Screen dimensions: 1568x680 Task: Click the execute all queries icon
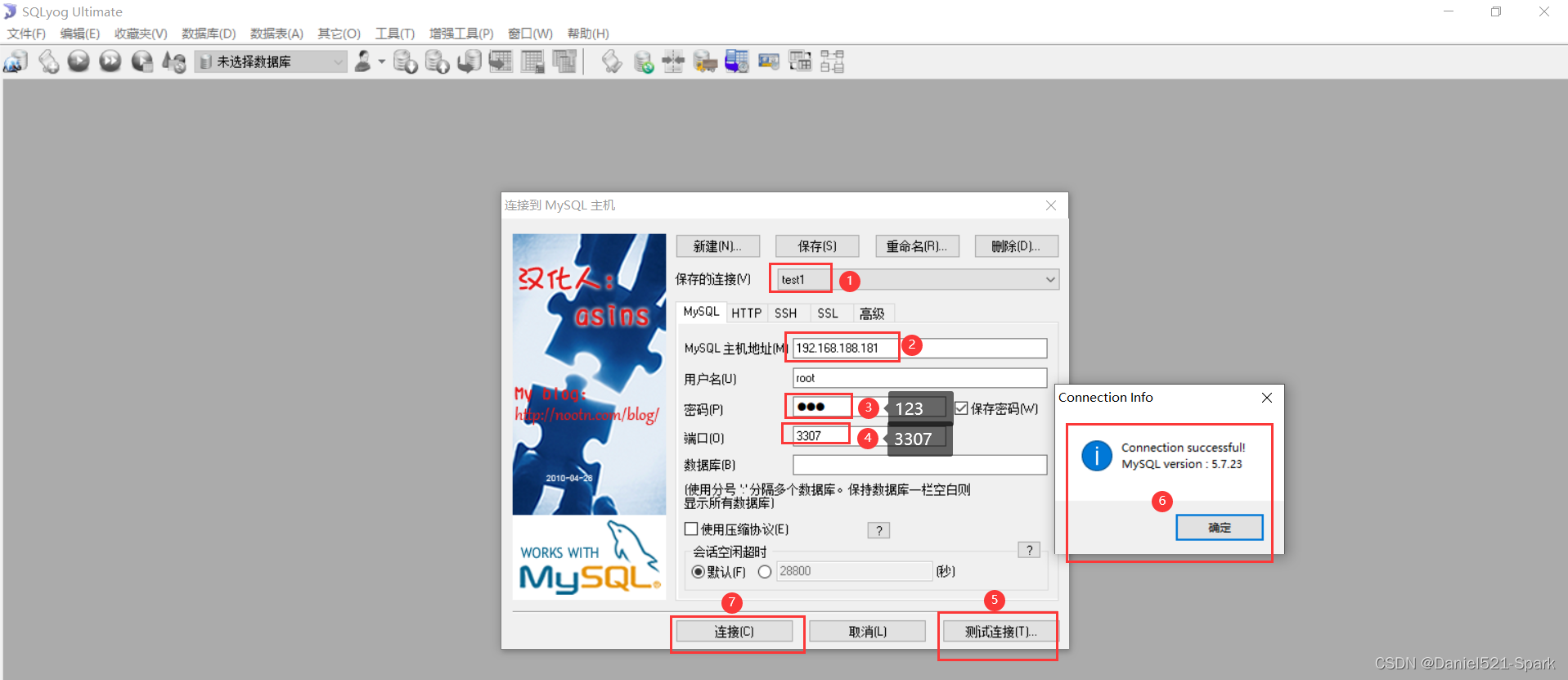click(x=110, y=61)
